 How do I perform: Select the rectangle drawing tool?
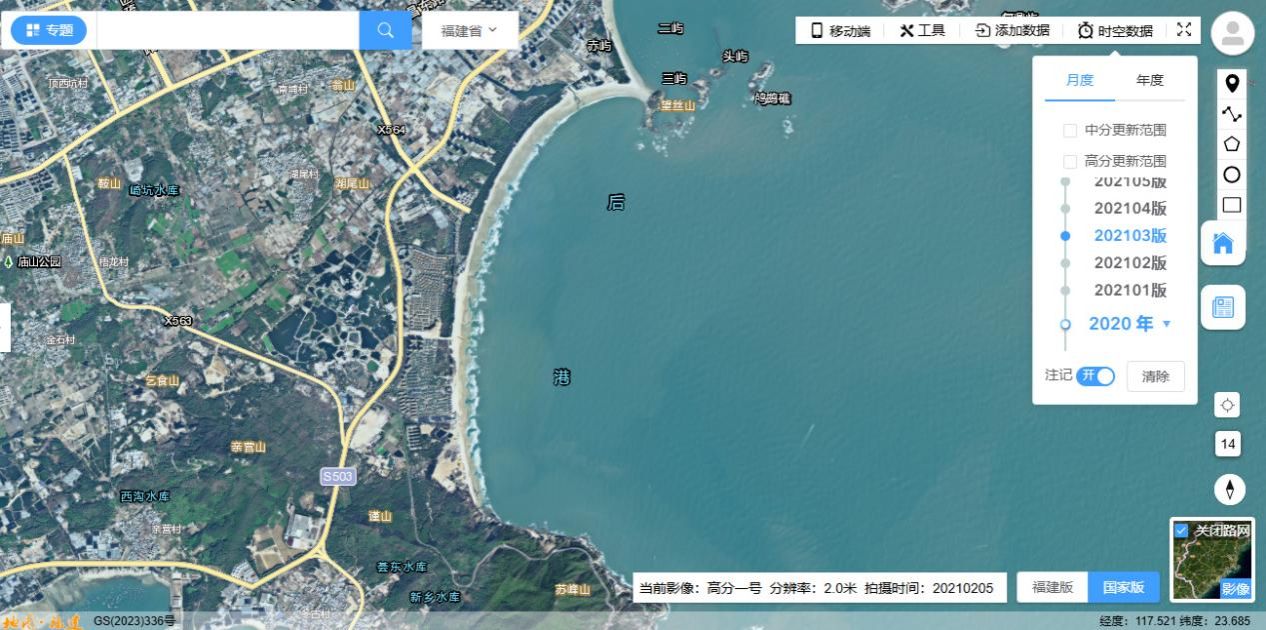coord(1232,205)
